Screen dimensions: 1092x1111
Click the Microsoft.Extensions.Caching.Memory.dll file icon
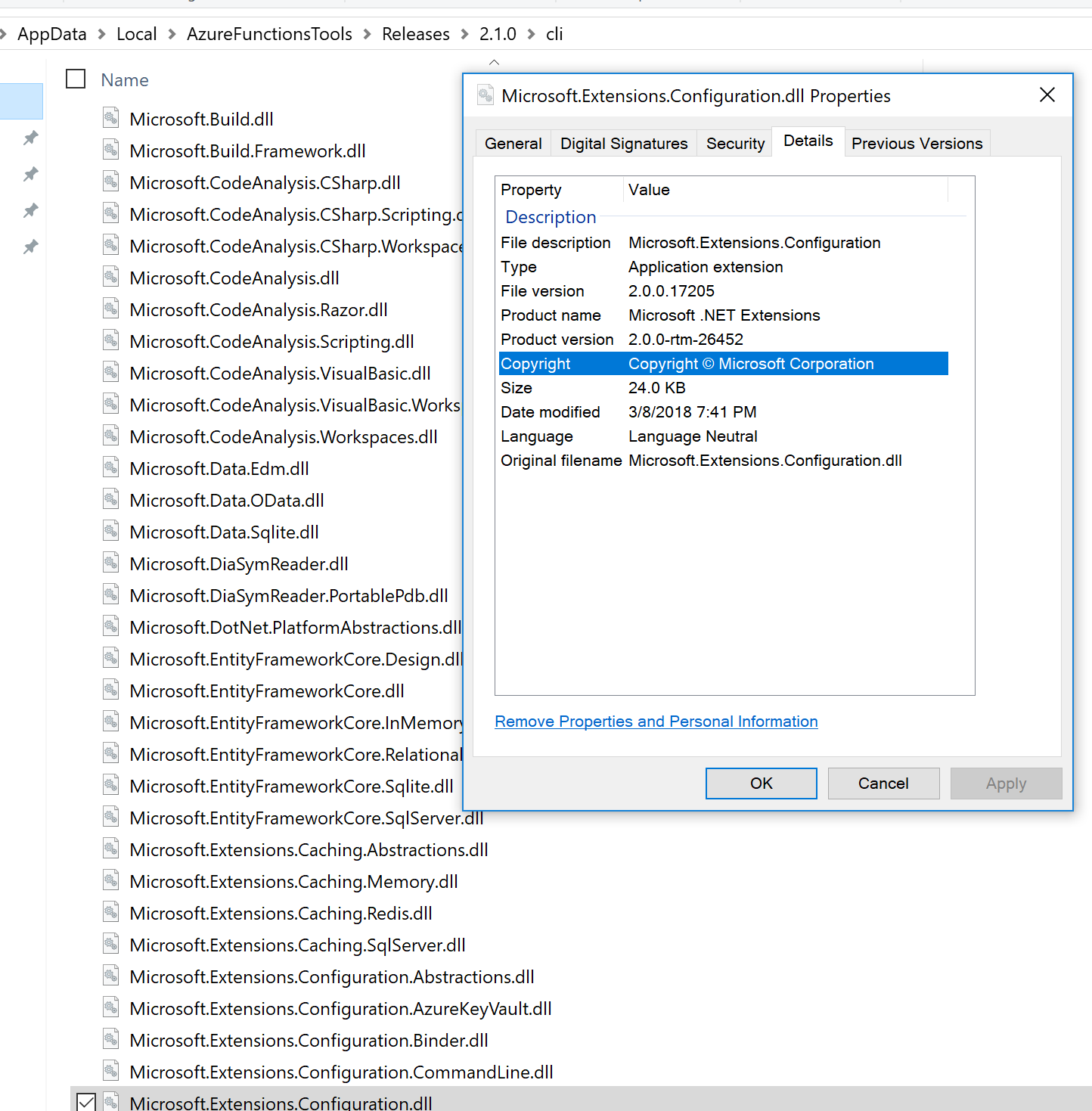coord(111,880)
